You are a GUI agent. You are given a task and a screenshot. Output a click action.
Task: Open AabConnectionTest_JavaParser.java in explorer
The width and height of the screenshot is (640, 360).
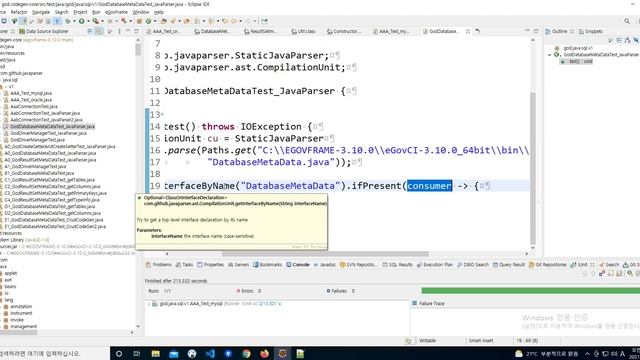click(45, 113)
